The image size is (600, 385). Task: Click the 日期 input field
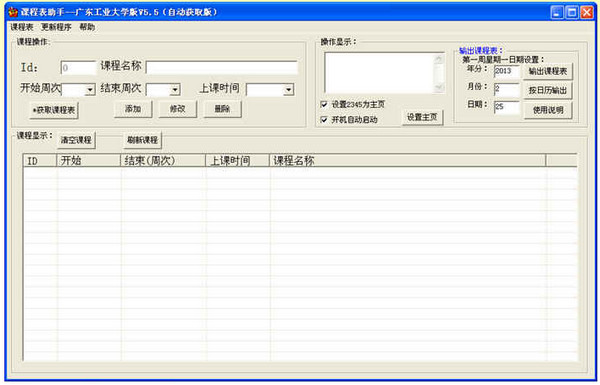507,107
